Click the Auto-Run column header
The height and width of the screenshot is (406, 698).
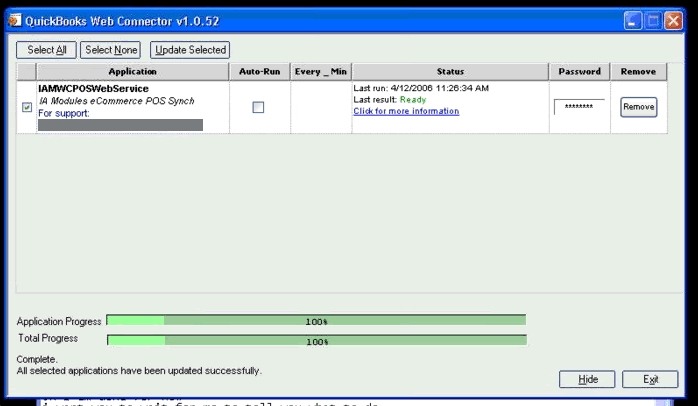click(260, 72)
